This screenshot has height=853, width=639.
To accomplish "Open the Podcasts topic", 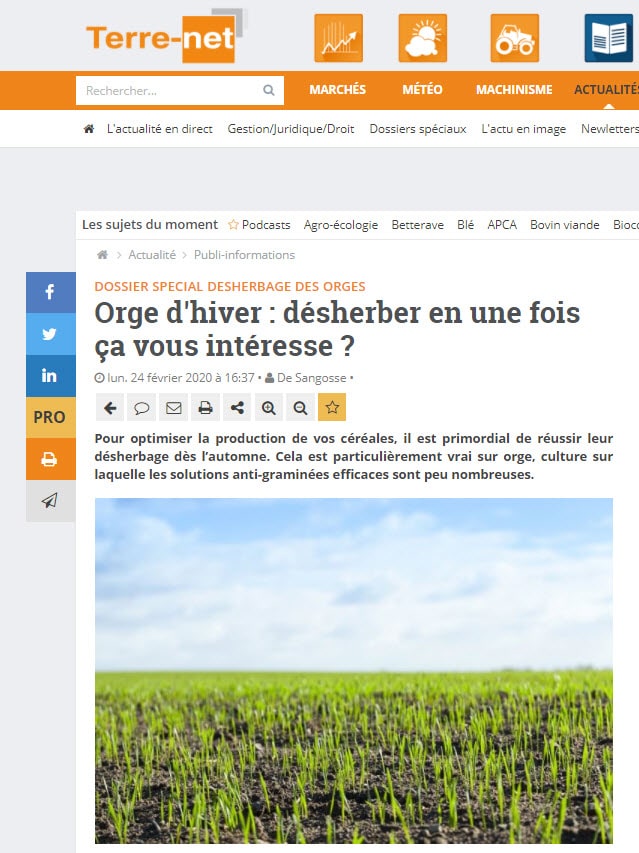I will [259, 225].
